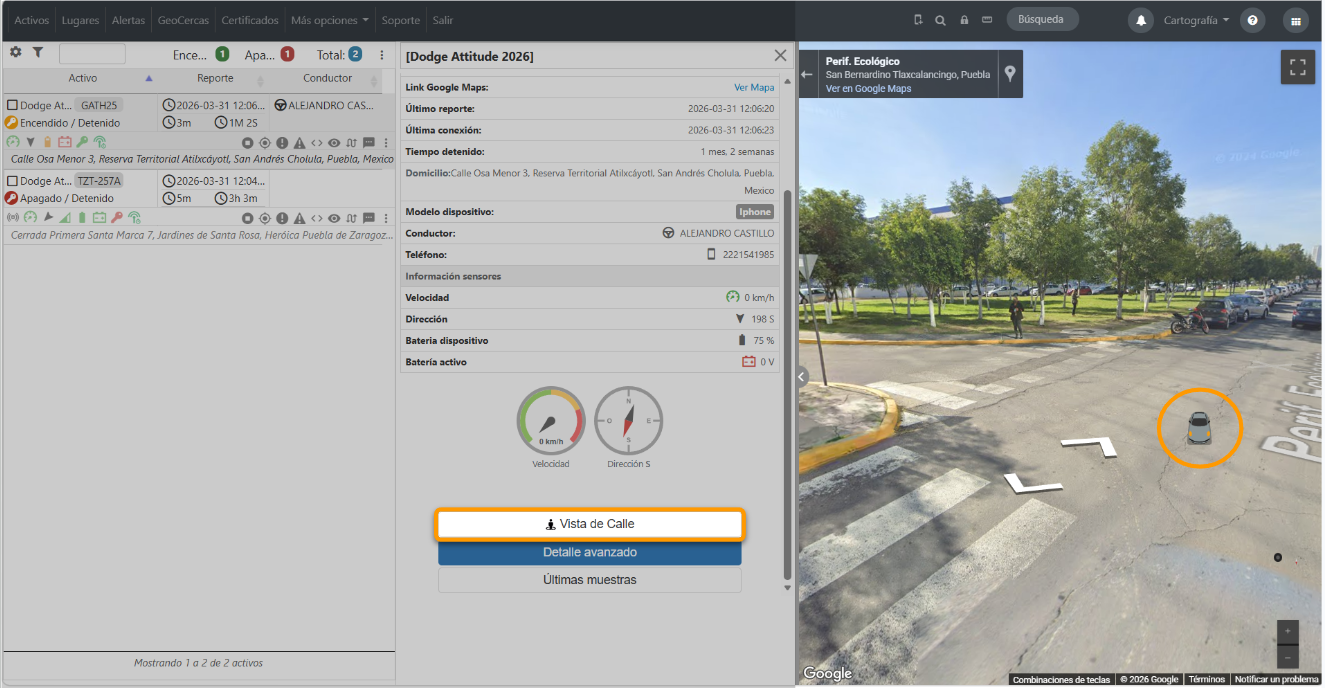Image resolution: width=1325 pixels, height=688 pixels.
Task: Open the Alertas menu item
Action: tap(128, 20)
